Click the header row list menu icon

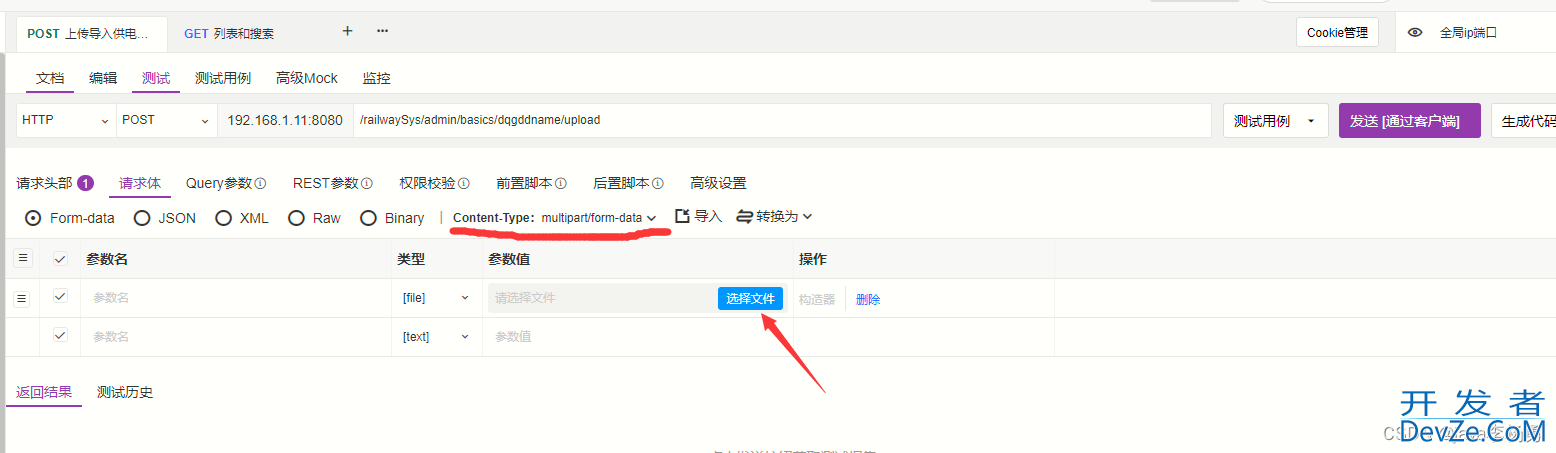point(22,258)
